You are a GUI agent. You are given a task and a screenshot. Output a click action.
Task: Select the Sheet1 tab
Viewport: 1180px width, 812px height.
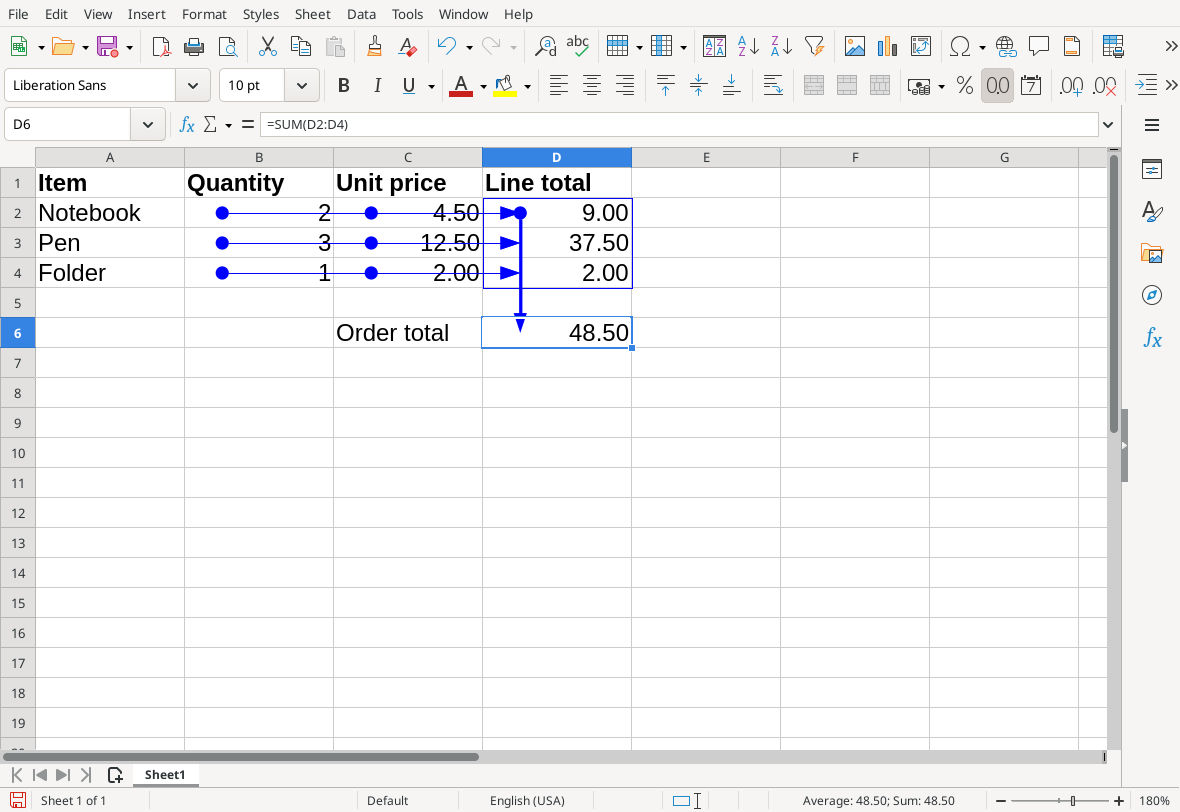pos(165,774)
